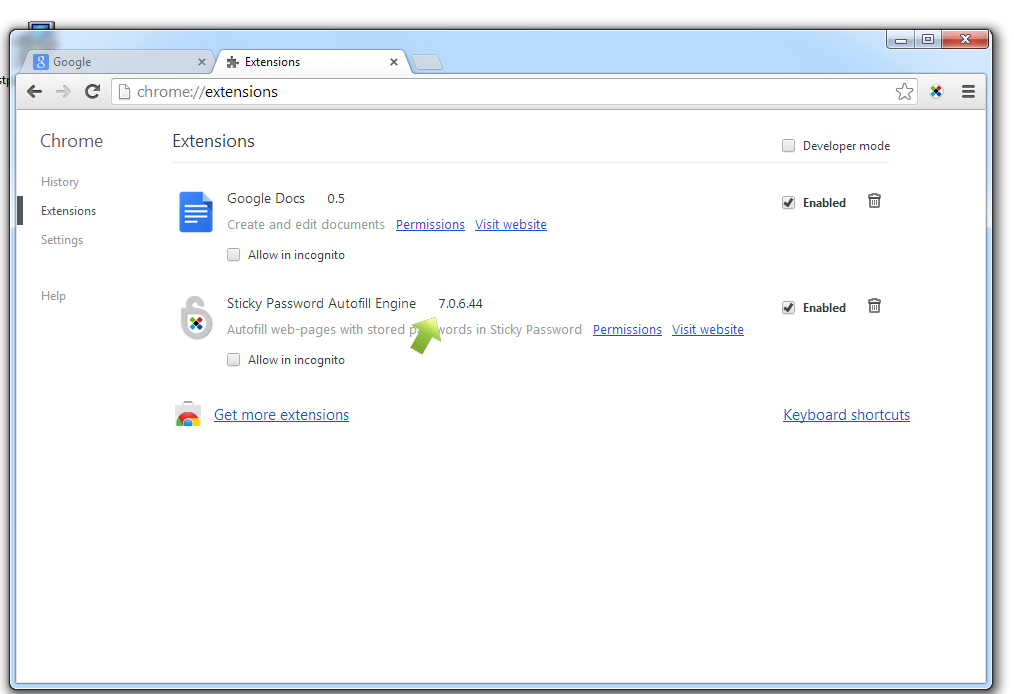Screen dimensions: 1014x694
Task: Close the Google tab
Action: pos(202,62)
